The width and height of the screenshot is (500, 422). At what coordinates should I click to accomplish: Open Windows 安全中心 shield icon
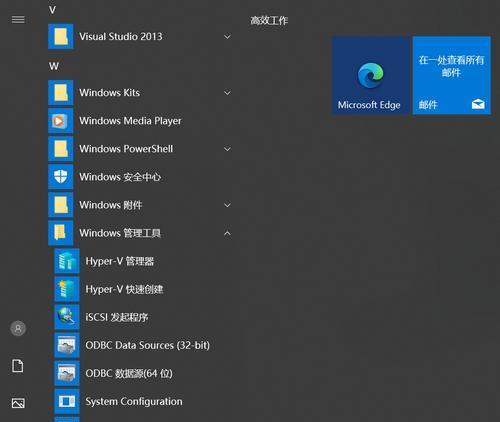click(x=61, y=177)
